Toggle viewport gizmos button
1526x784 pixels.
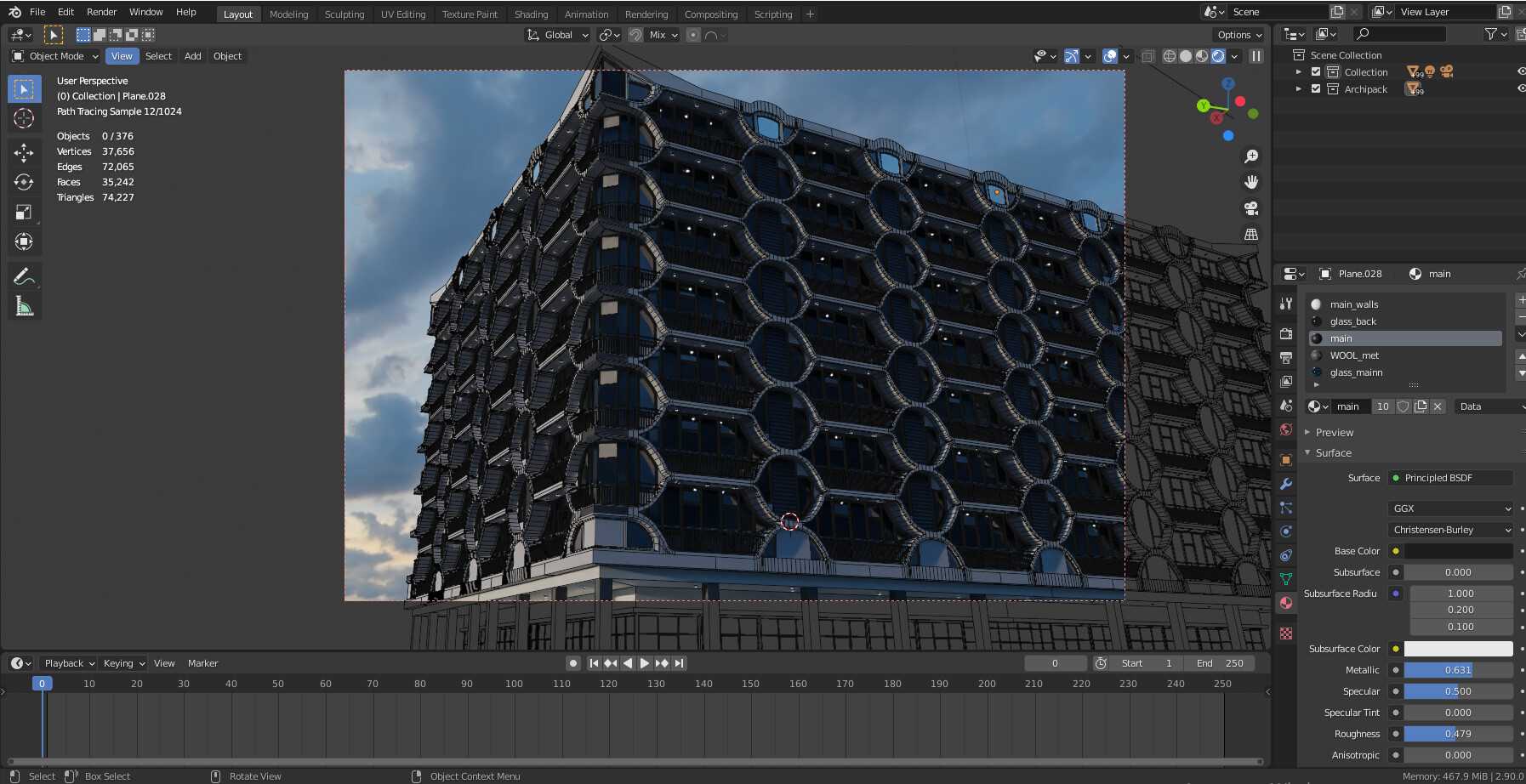1072,56
